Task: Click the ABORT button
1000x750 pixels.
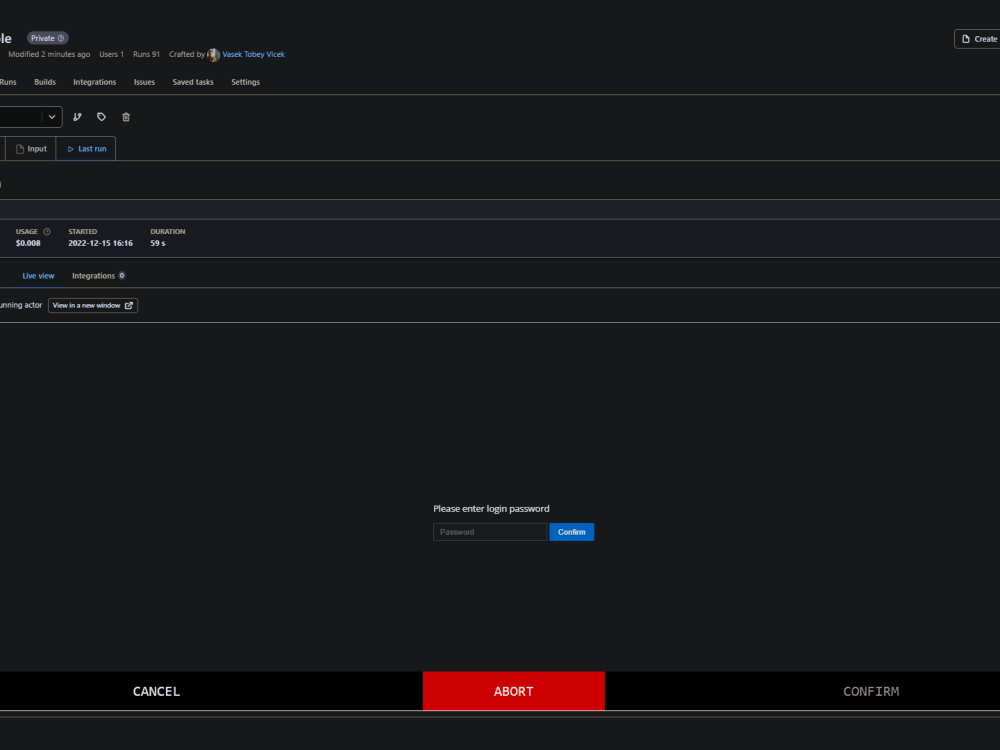Action: click(x=513, y=691)
